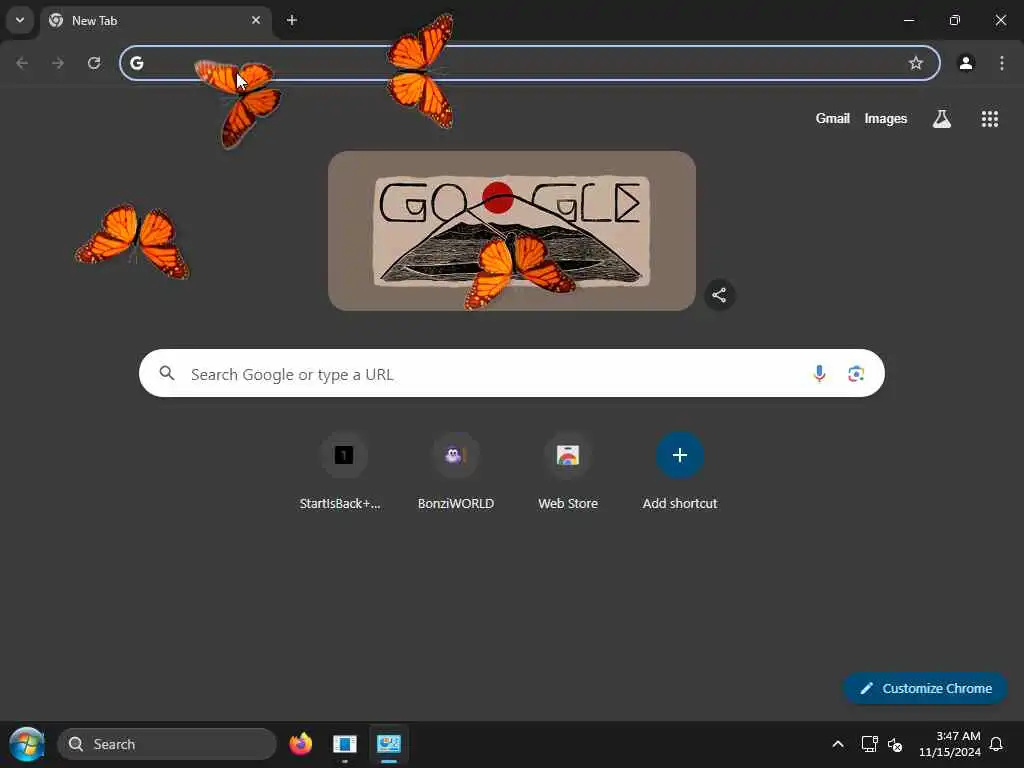This screenshot has width=1024, height=768.
Task: Expand hidden system tray icons chevron
Action: [x=838, y=744]
